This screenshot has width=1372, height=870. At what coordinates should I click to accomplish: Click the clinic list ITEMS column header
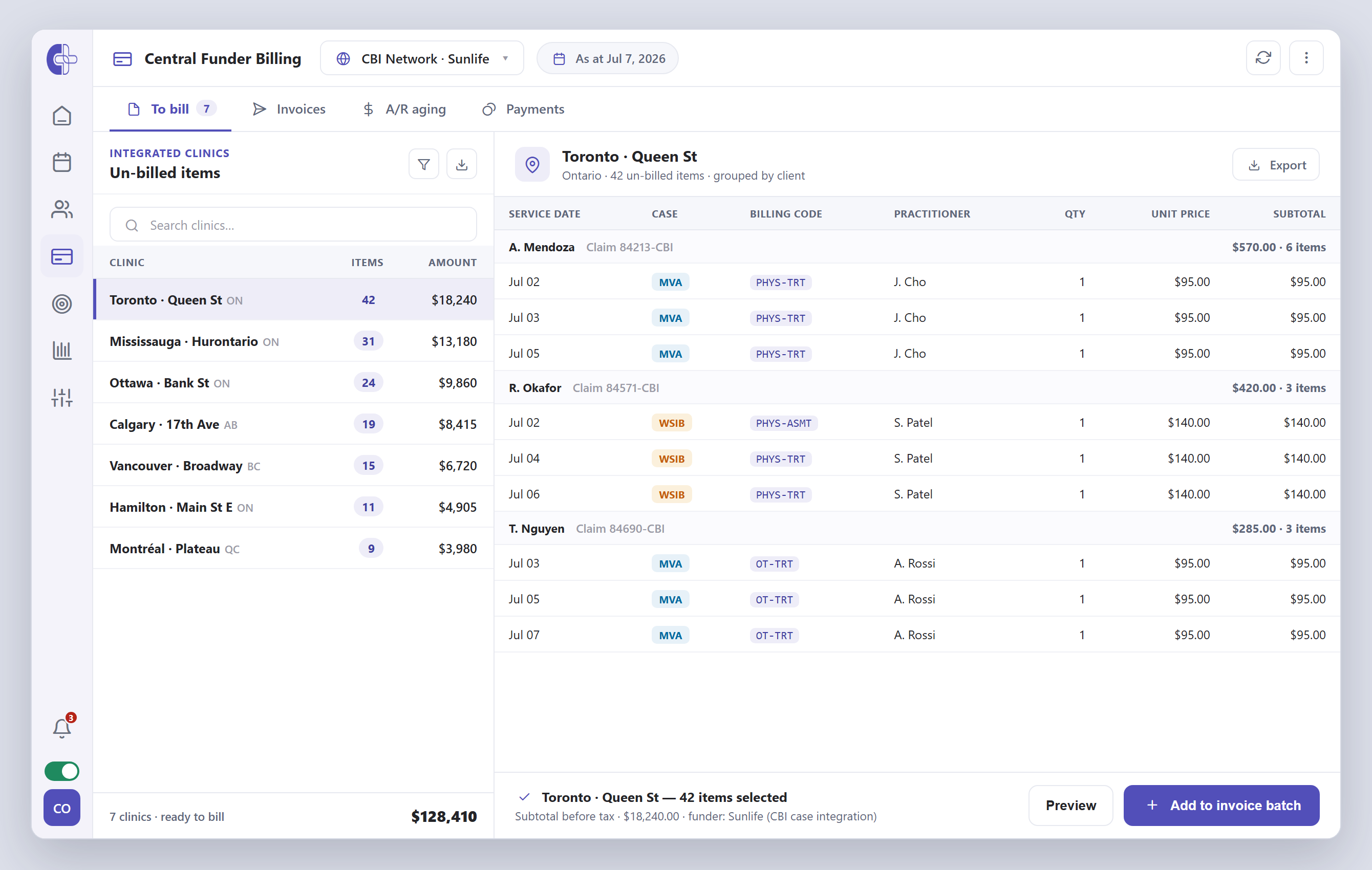367,263
